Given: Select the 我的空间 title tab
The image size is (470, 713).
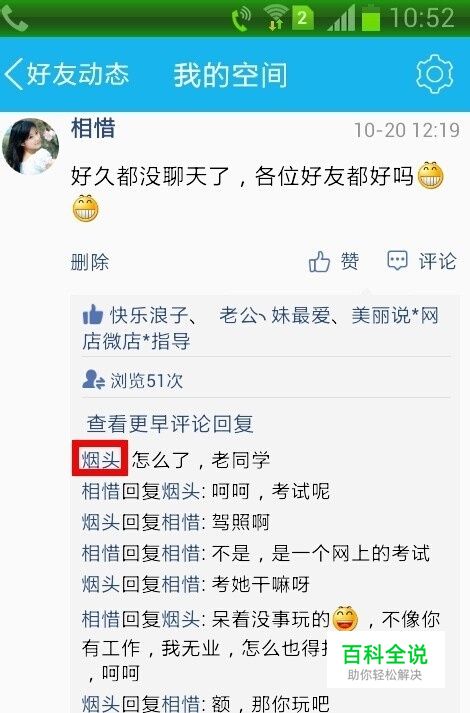Looking at the screenshot, I should coord(230,75).
